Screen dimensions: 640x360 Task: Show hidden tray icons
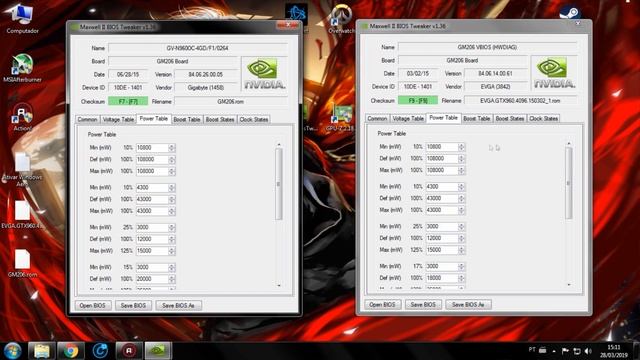tap(554, 351)
